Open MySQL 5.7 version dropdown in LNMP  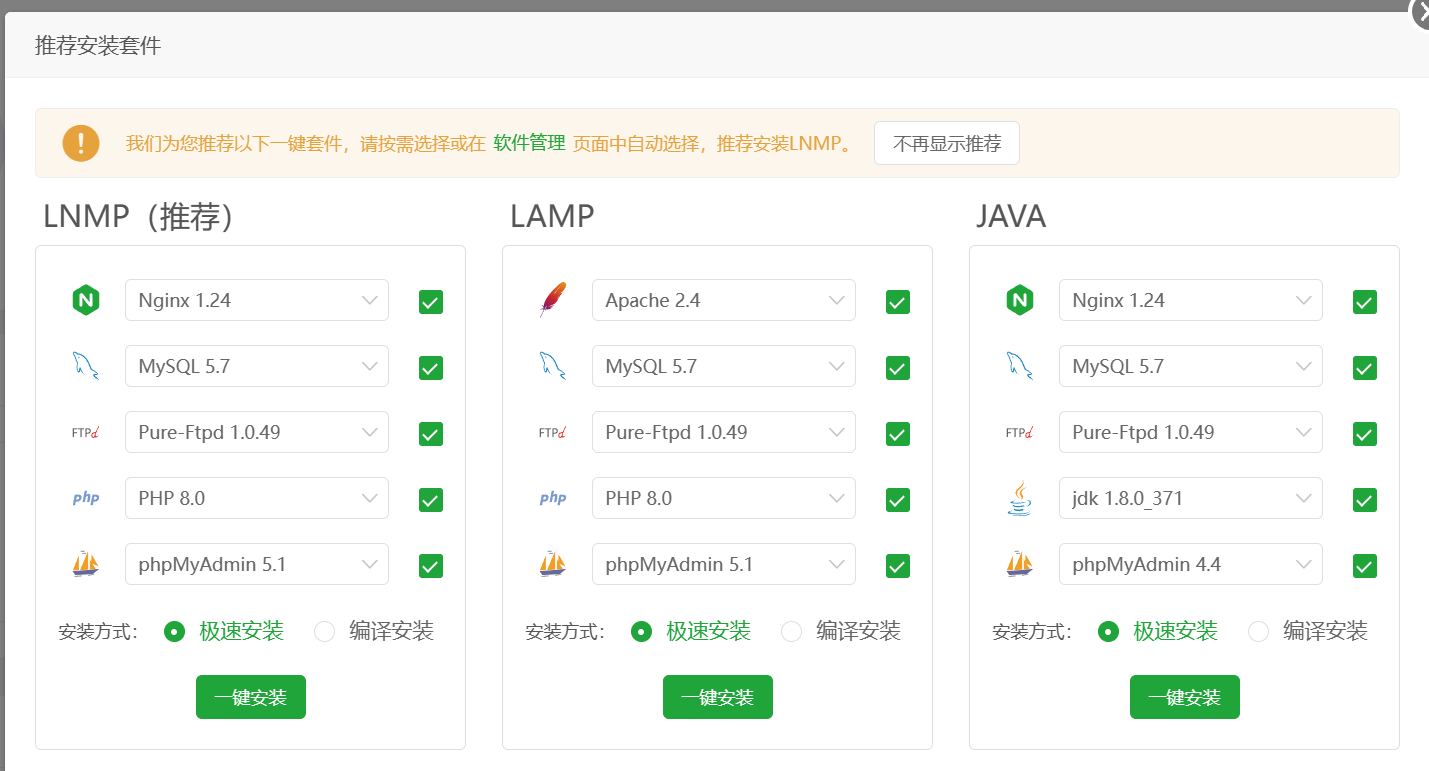pyautogui.click(x=257, y=366)
